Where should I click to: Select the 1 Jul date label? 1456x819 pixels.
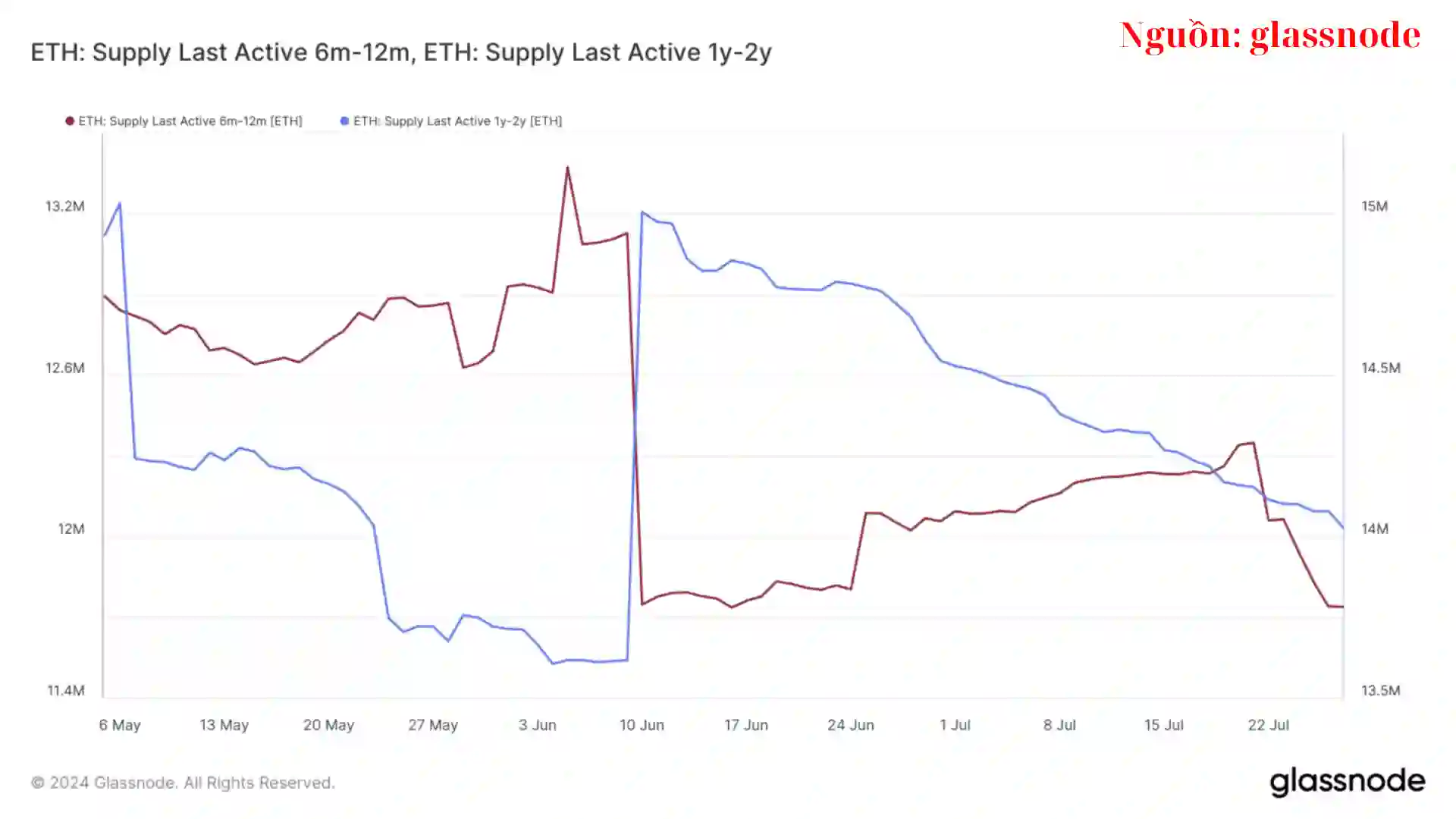955,725
